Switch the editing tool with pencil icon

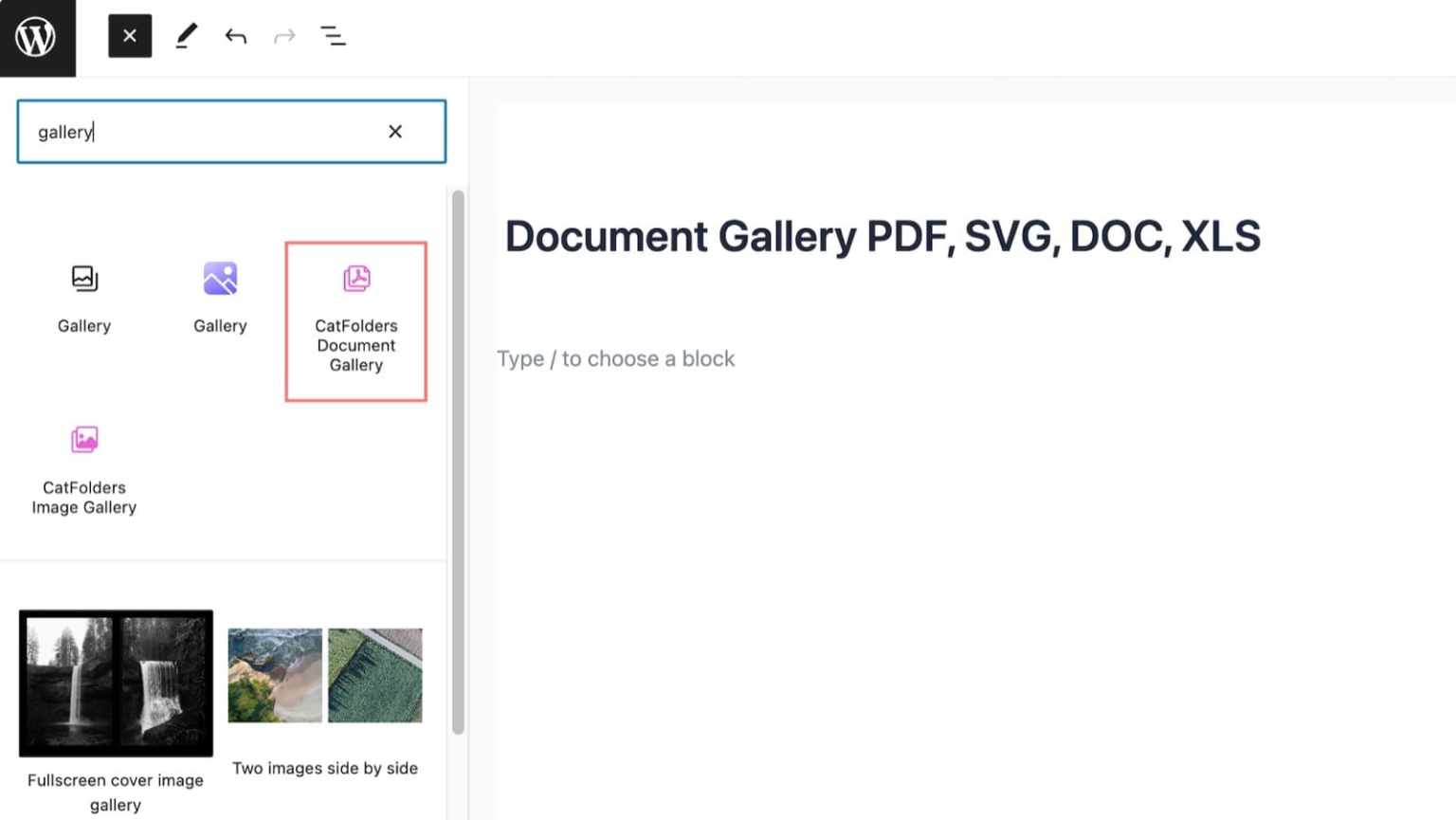(x=186, y=36)
